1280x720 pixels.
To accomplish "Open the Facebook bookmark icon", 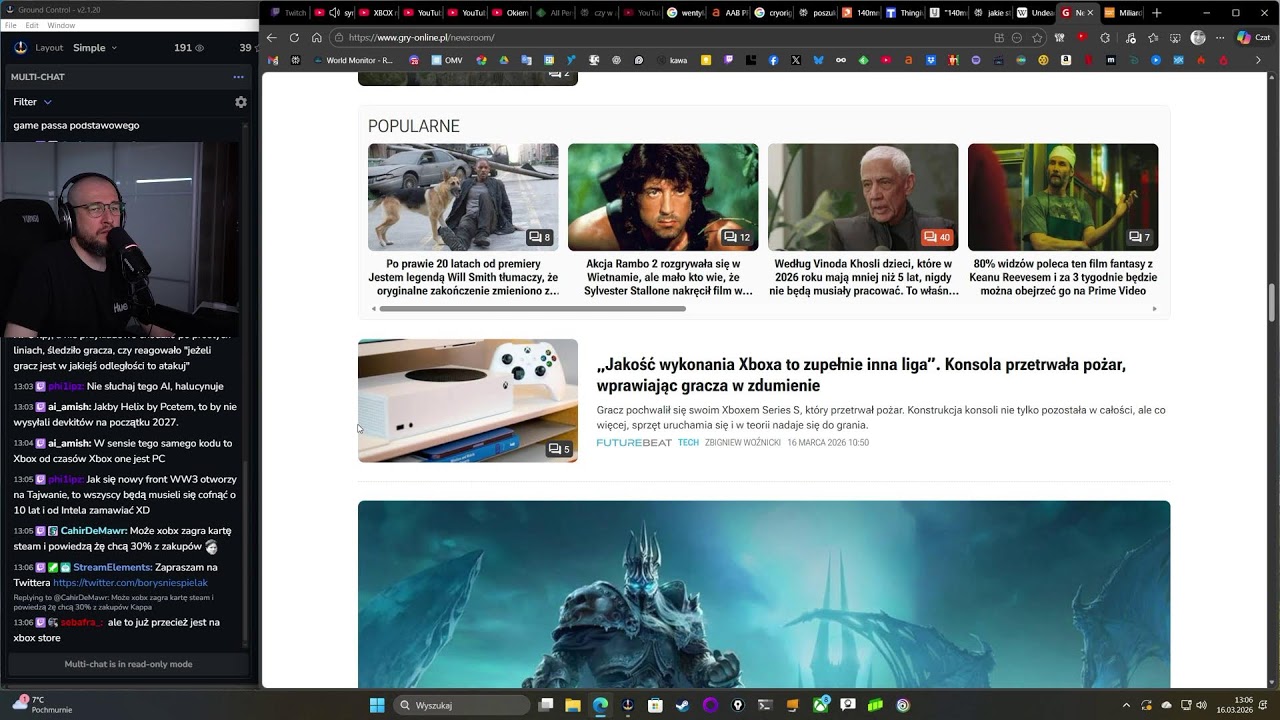I will (x=773, y=60).
